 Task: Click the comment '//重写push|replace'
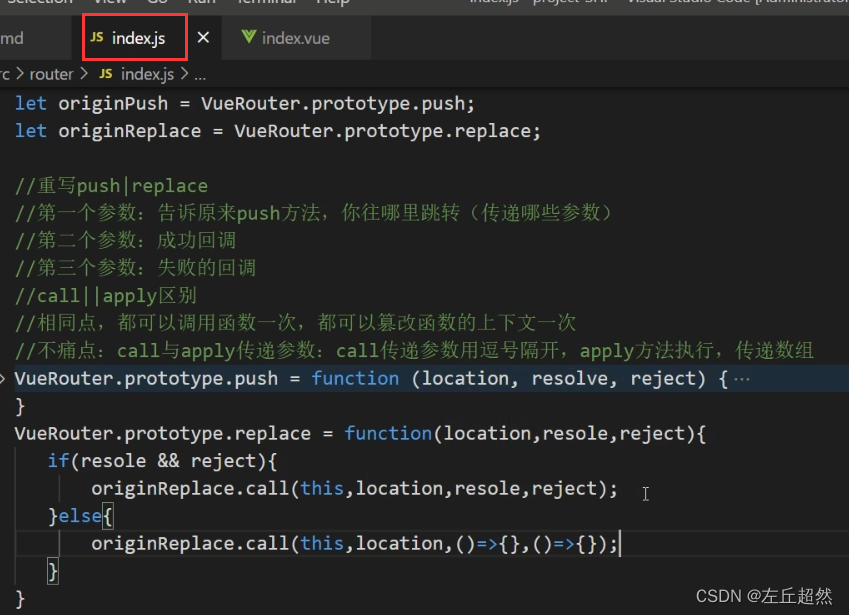click(112, 186)
